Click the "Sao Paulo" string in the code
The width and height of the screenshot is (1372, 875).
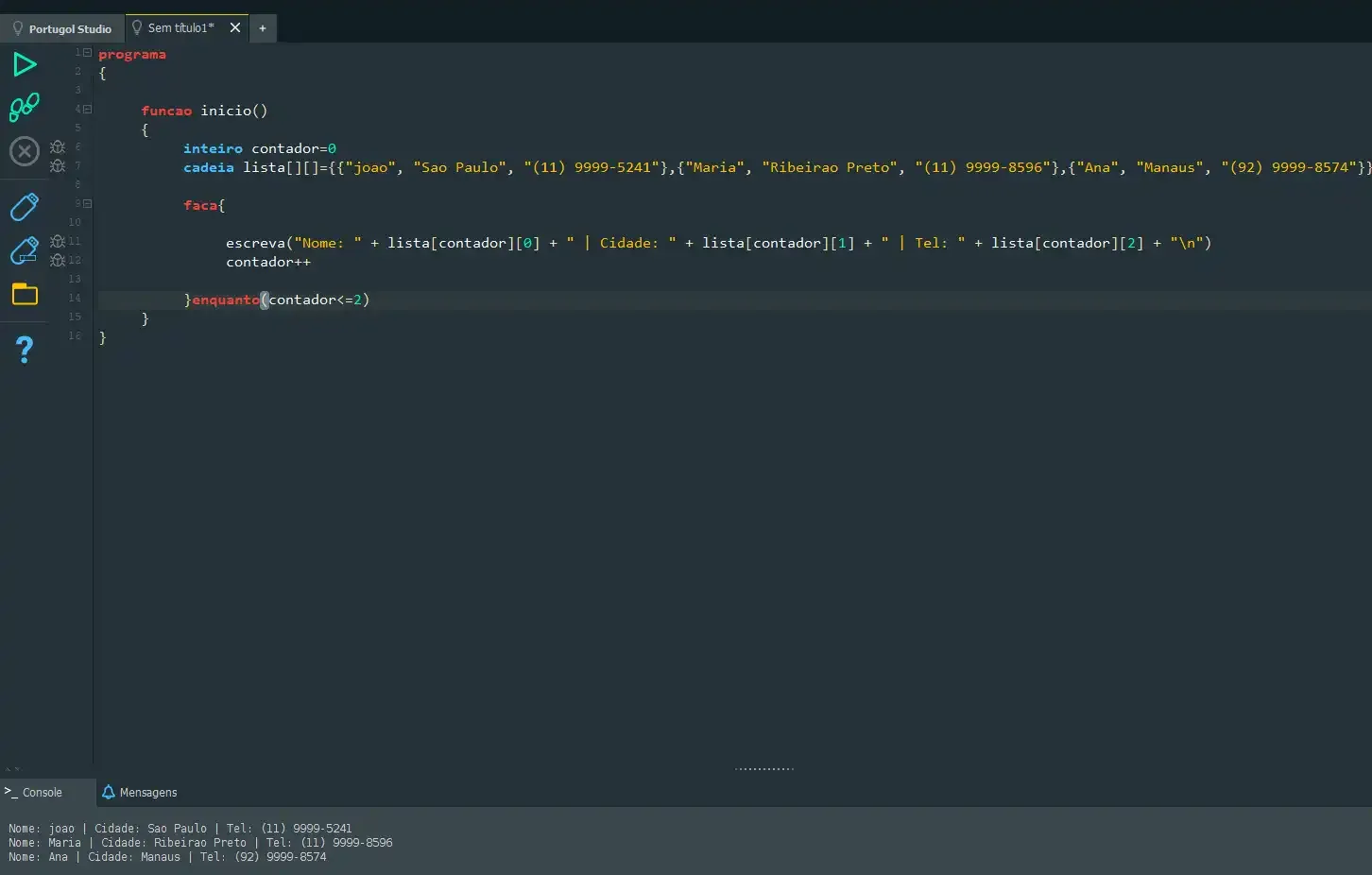pos(460,167)
